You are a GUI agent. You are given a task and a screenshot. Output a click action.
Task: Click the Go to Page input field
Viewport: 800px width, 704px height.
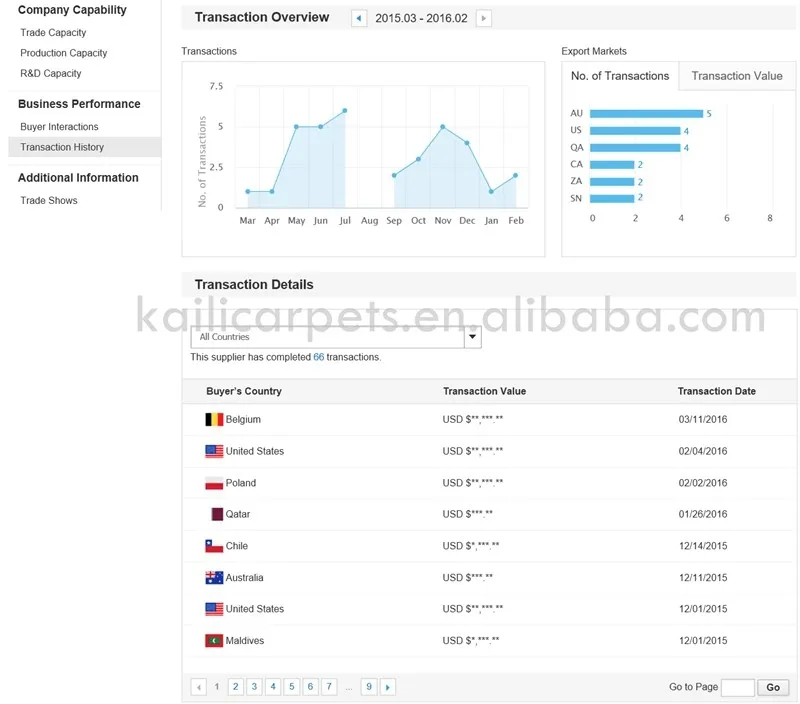coord(738,687)
